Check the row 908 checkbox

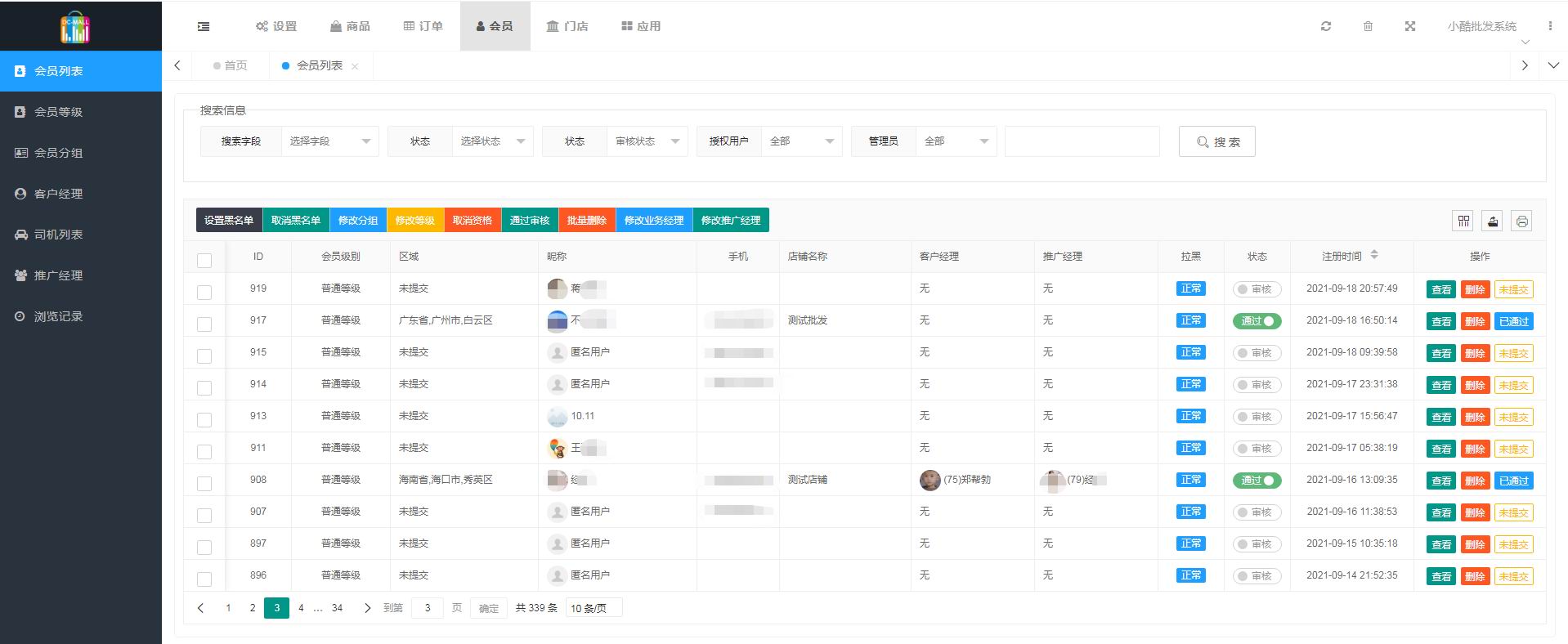point(204,483)
